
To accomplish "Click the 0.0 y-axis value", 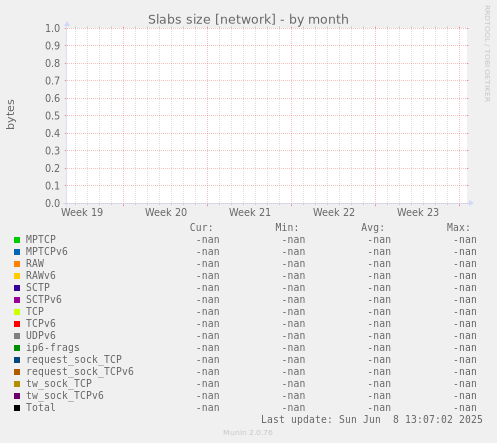I will point(53,203).
